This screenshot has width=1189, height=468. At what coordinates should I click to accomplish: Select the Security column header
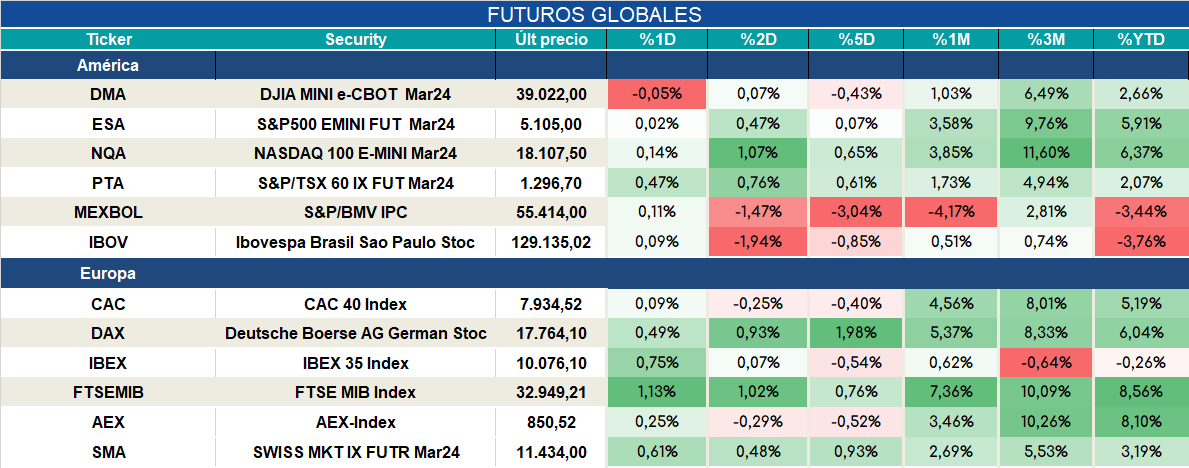pos(356,40)
